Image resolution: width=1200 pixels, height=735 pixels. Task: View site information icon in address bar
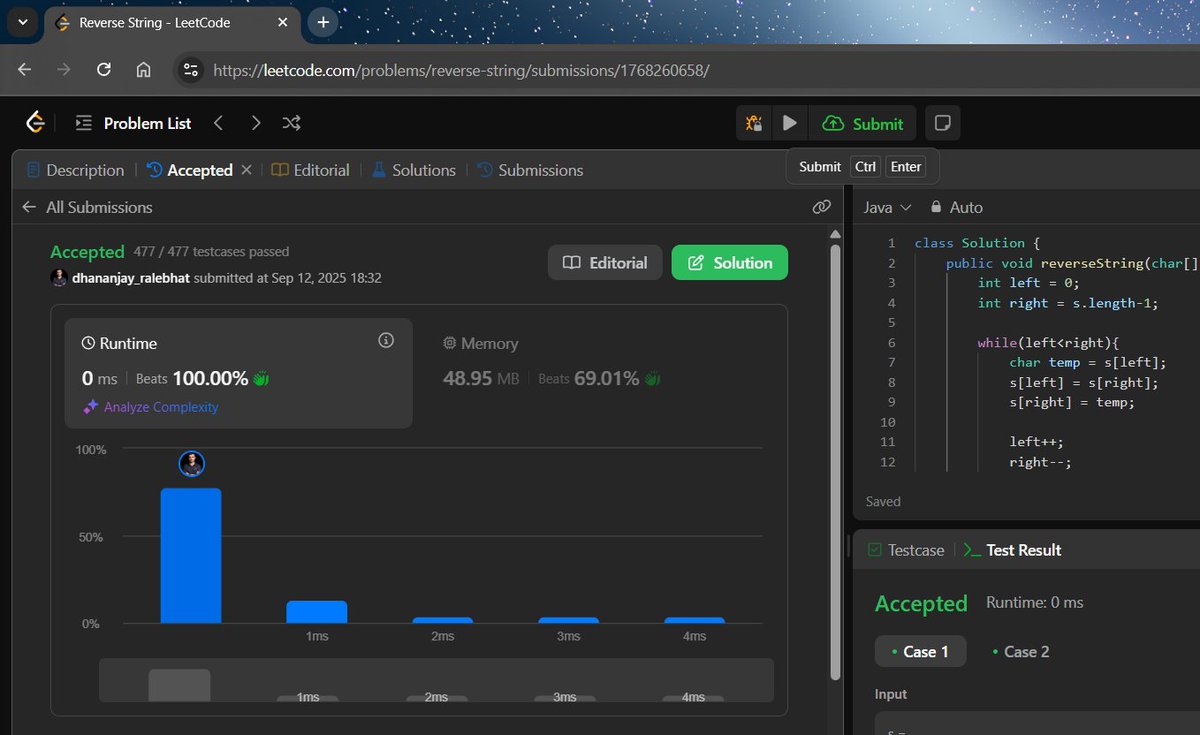[x=191, y=70]
